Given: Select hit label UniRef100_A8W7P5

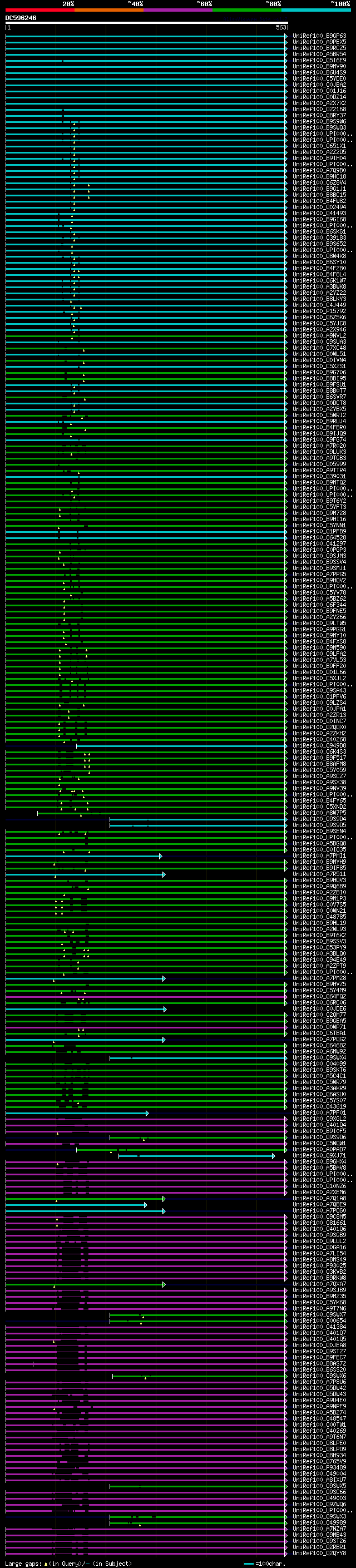Looking at the screenshot, I should 319,813.
